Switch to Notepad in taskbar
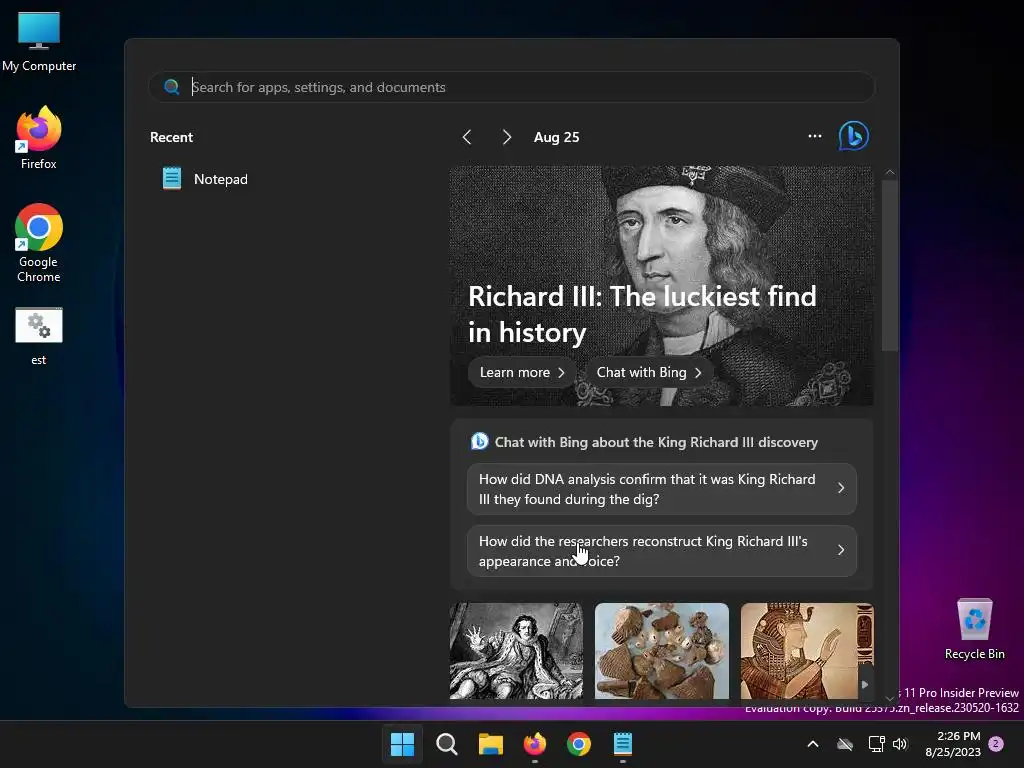This screenshot has width=1024, height=768. [623, 744]
